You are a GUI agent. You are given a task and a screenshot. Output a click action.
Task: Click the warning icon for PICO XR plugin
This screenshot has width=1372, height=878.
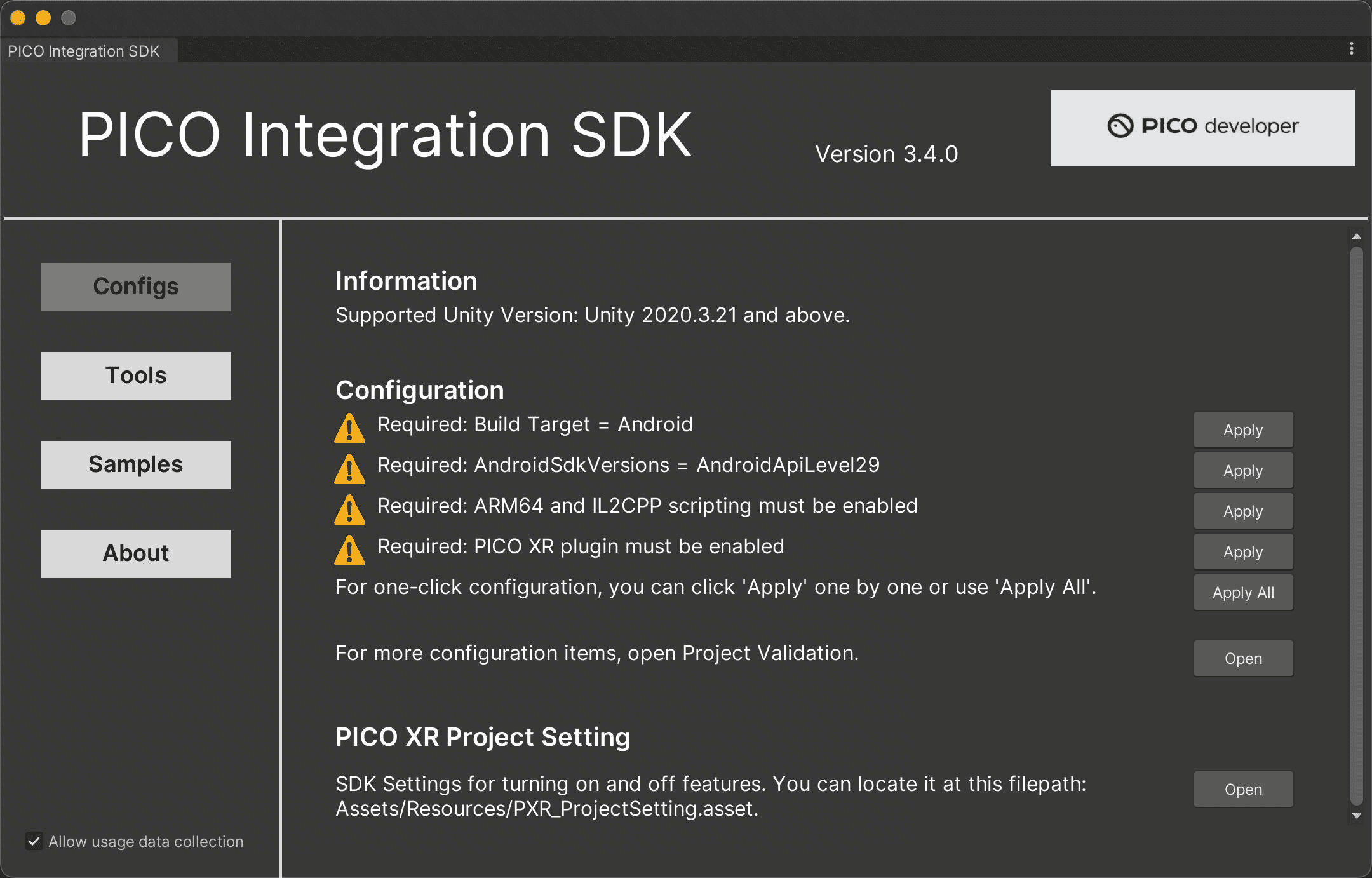[x=349, y=550]
